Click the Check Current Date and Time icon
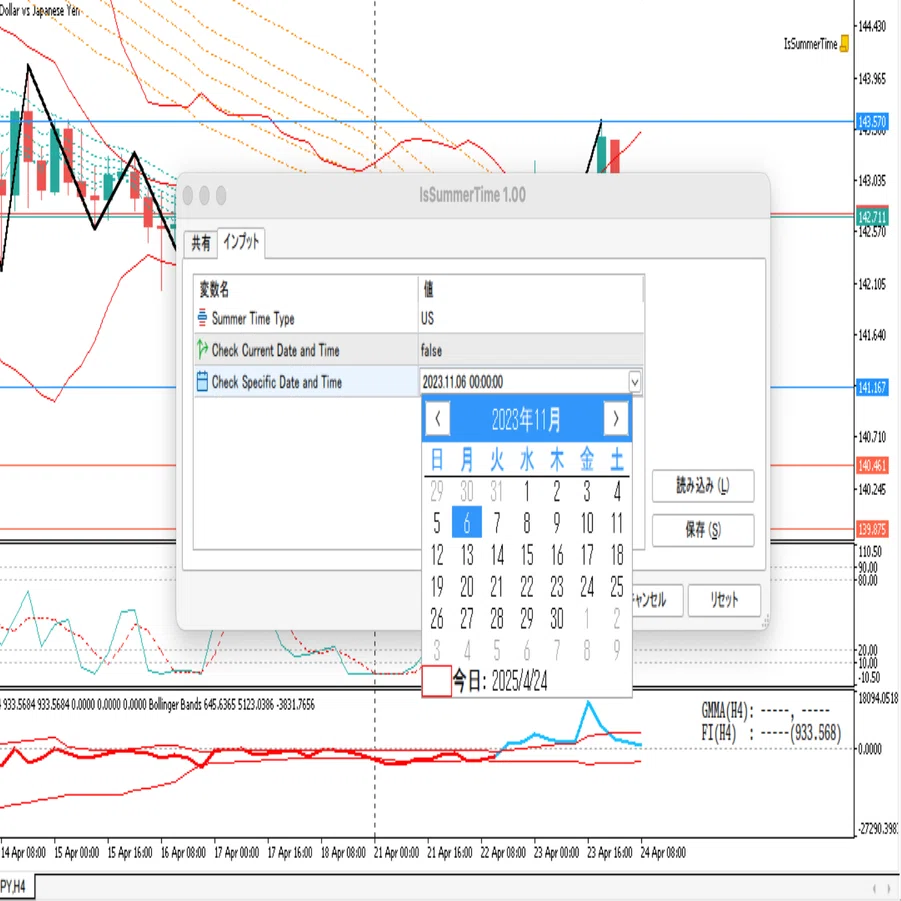901x901 pixels. coord(202,349)
